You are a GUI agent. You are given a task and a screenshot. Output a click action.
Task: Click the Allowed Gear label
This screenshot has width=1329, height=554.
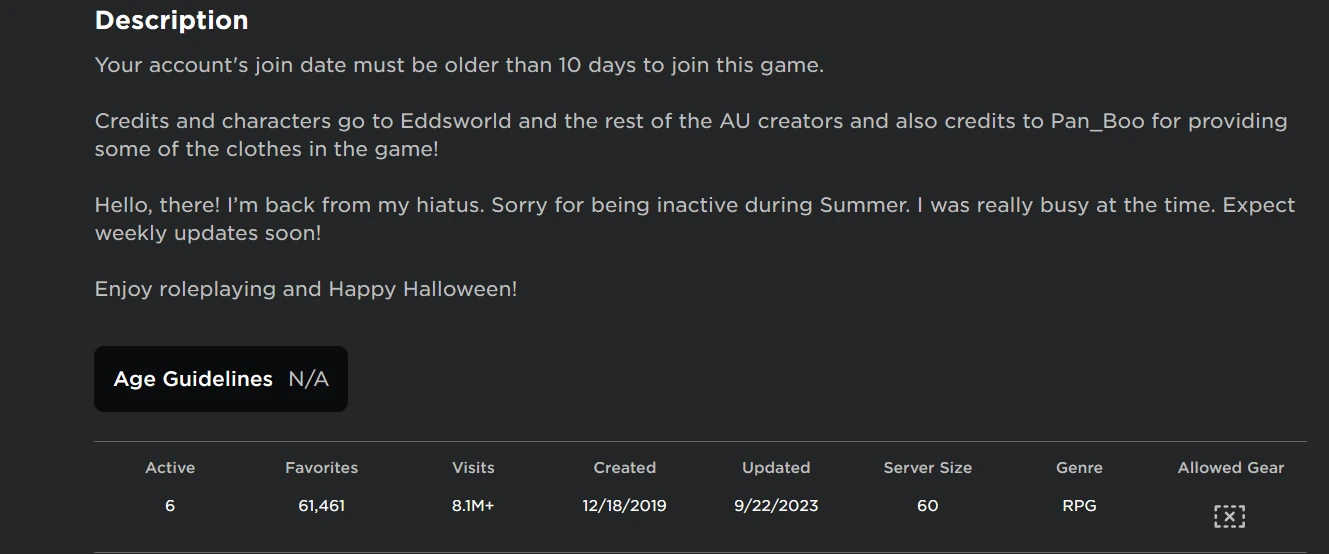coord(1230,467)
